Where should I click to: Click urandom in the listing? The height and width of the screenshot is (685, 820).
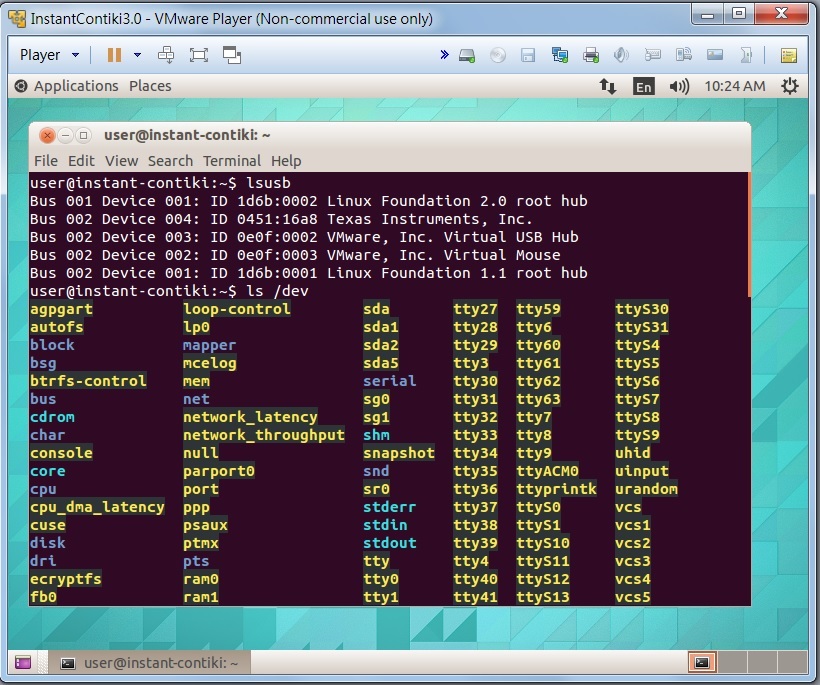coord(646,489)
